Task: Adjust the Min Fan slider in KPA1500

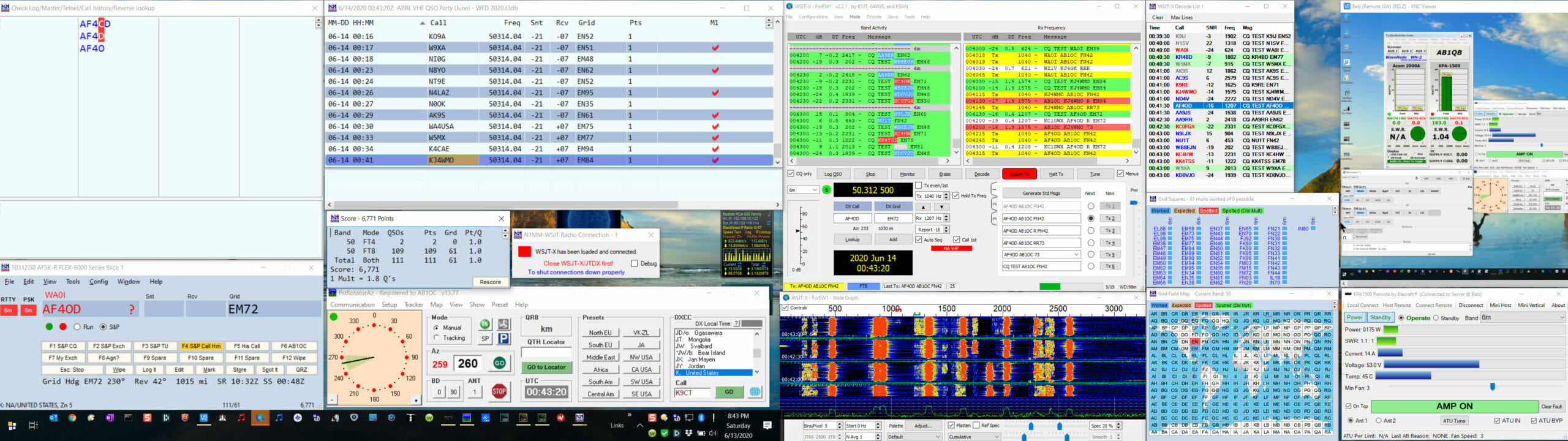Action: [x=1492, y=387]
